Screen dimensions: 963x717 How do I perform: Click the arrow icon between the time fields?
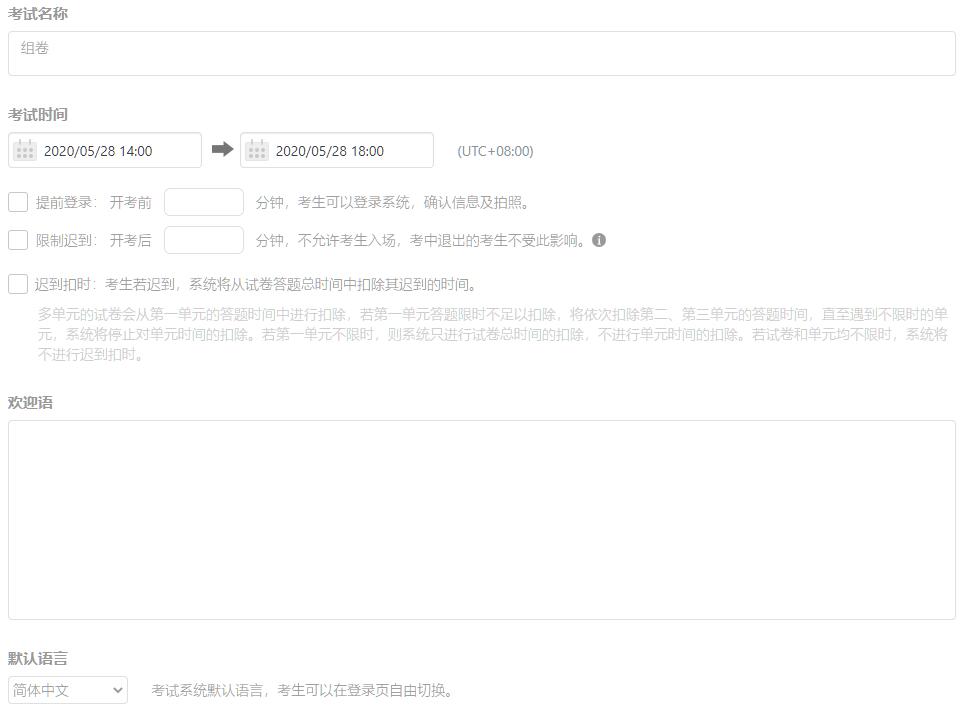[222, 149]
